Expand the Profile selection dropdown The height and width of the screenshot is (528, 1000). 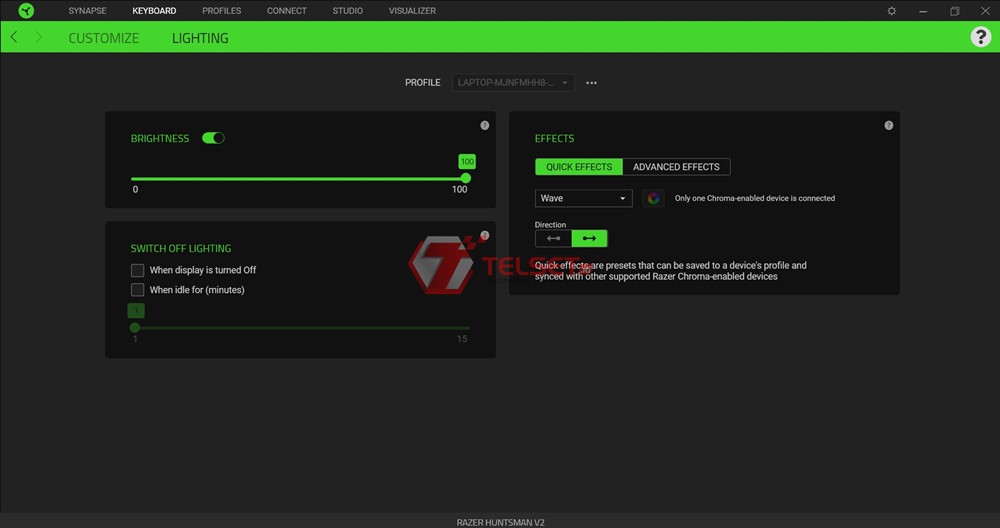pyautogui.click(x=513, y=83)
